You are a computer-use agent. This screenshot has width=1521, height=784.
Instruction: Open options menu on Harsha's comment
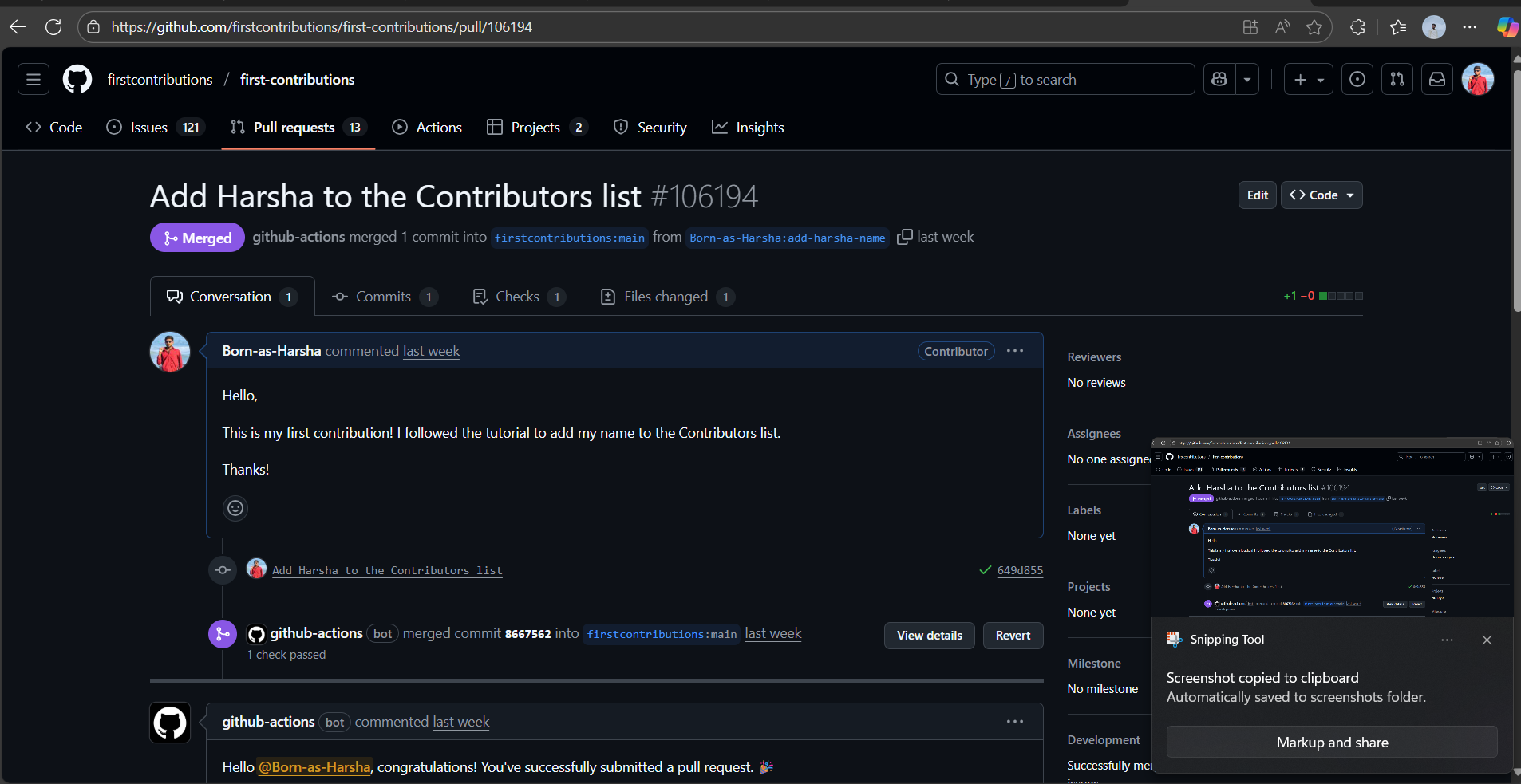tap(1014, 351)
